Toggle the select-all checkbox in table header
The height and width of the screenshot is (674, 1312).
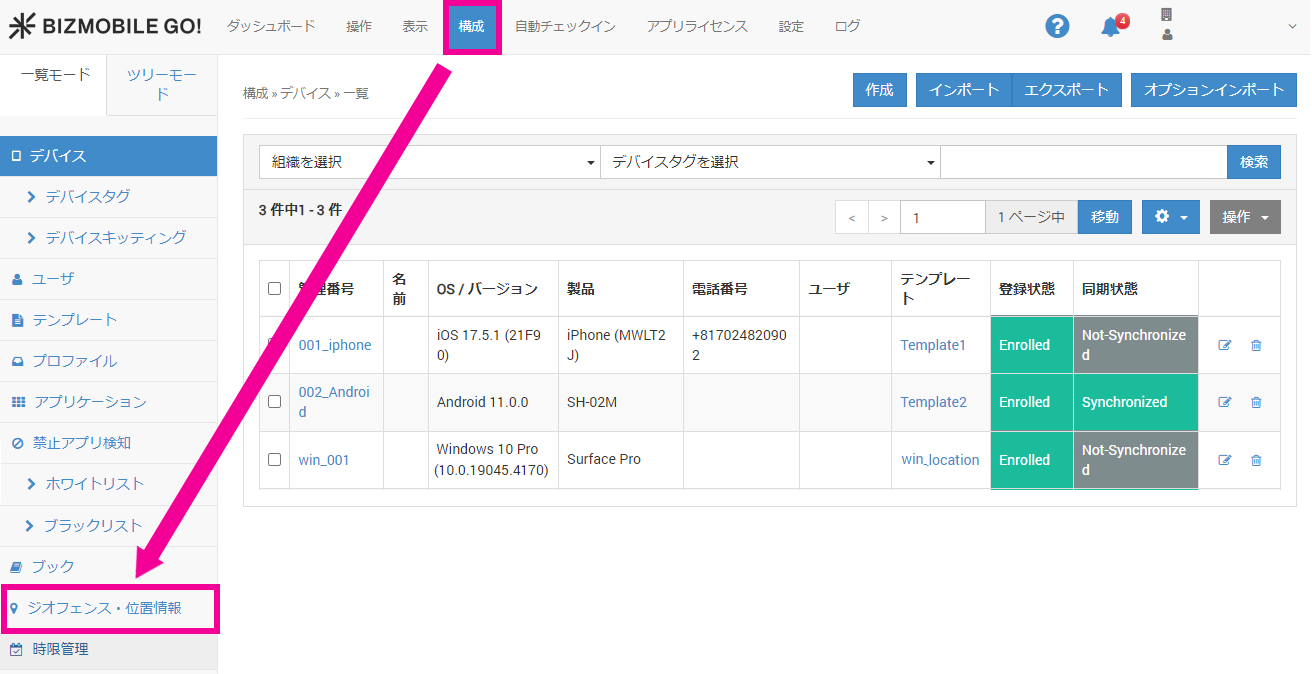tap(275, 289)
